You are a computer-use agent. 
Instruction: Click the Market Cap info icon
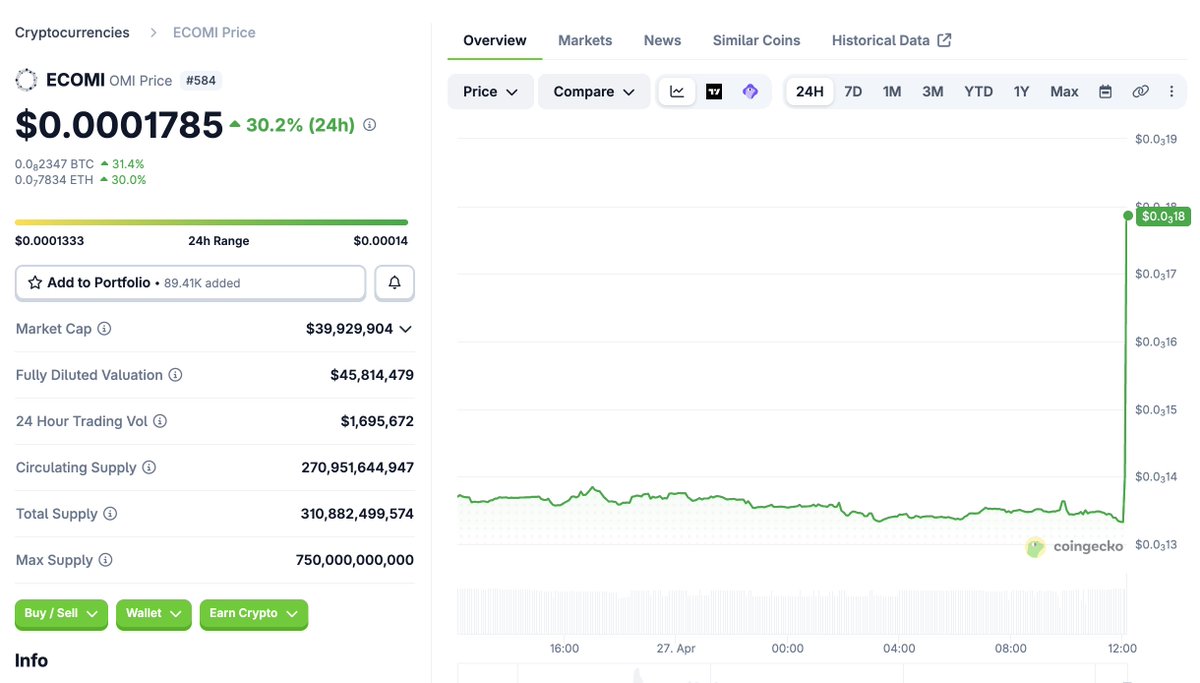(104, 328)
